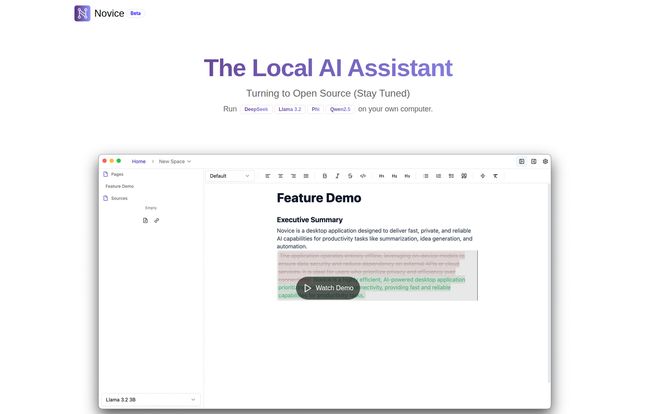Toggle strikethrough formatting
This screenshot has height=414, width=650.
coord(350,176)
